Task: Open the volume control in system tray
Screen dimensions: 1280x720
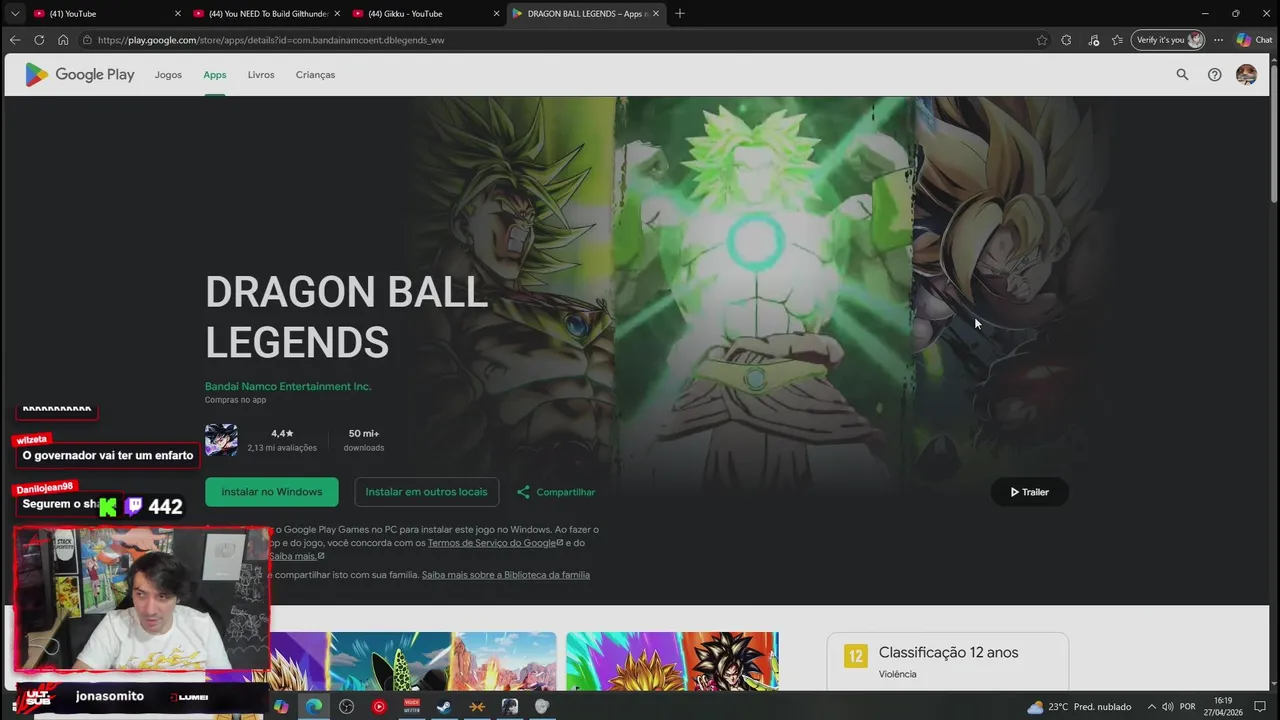Action: click(1167, 707)
